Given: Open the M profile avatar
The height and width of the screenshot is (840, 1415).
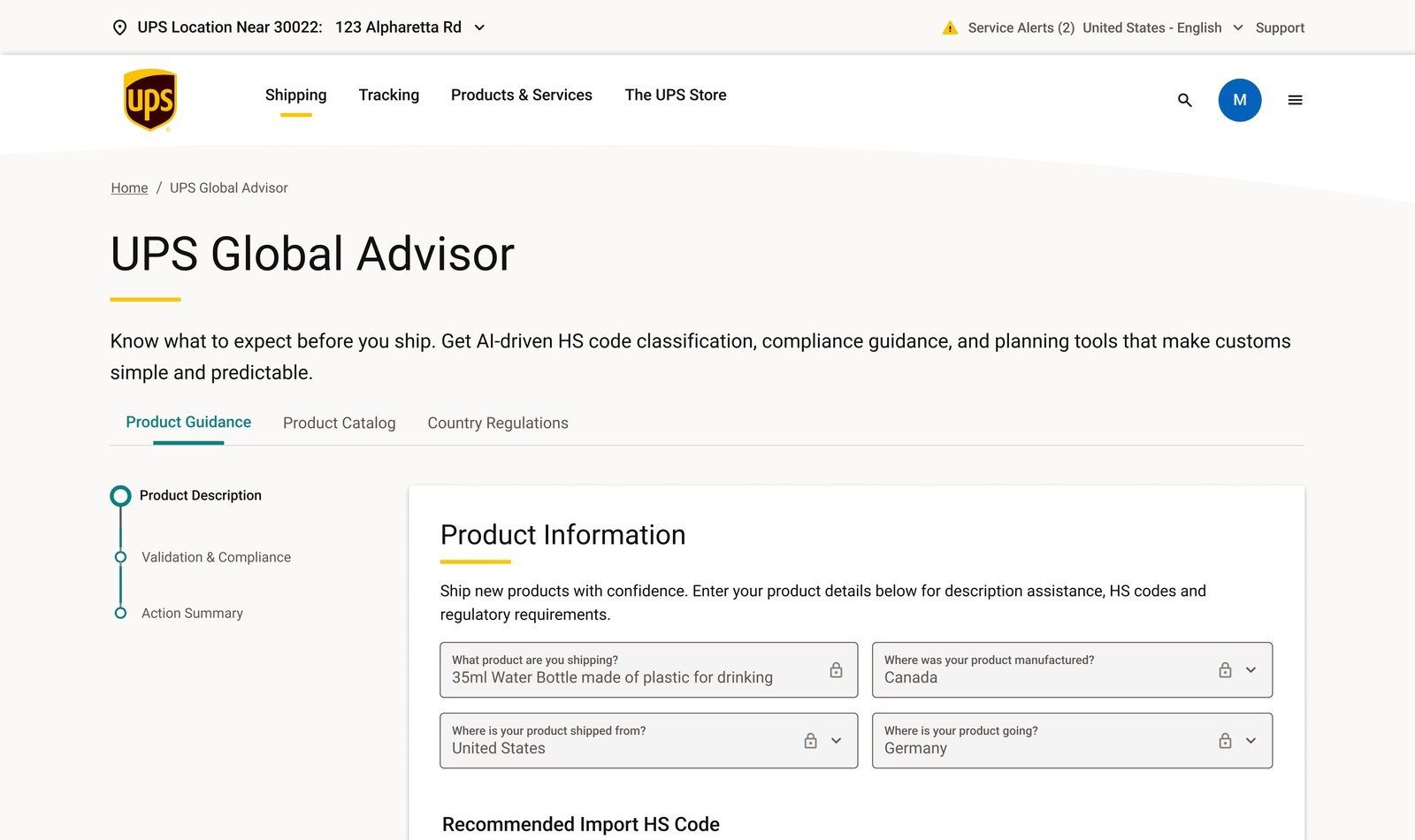Looking at the screenshot, I should [x=1240, y=100].
